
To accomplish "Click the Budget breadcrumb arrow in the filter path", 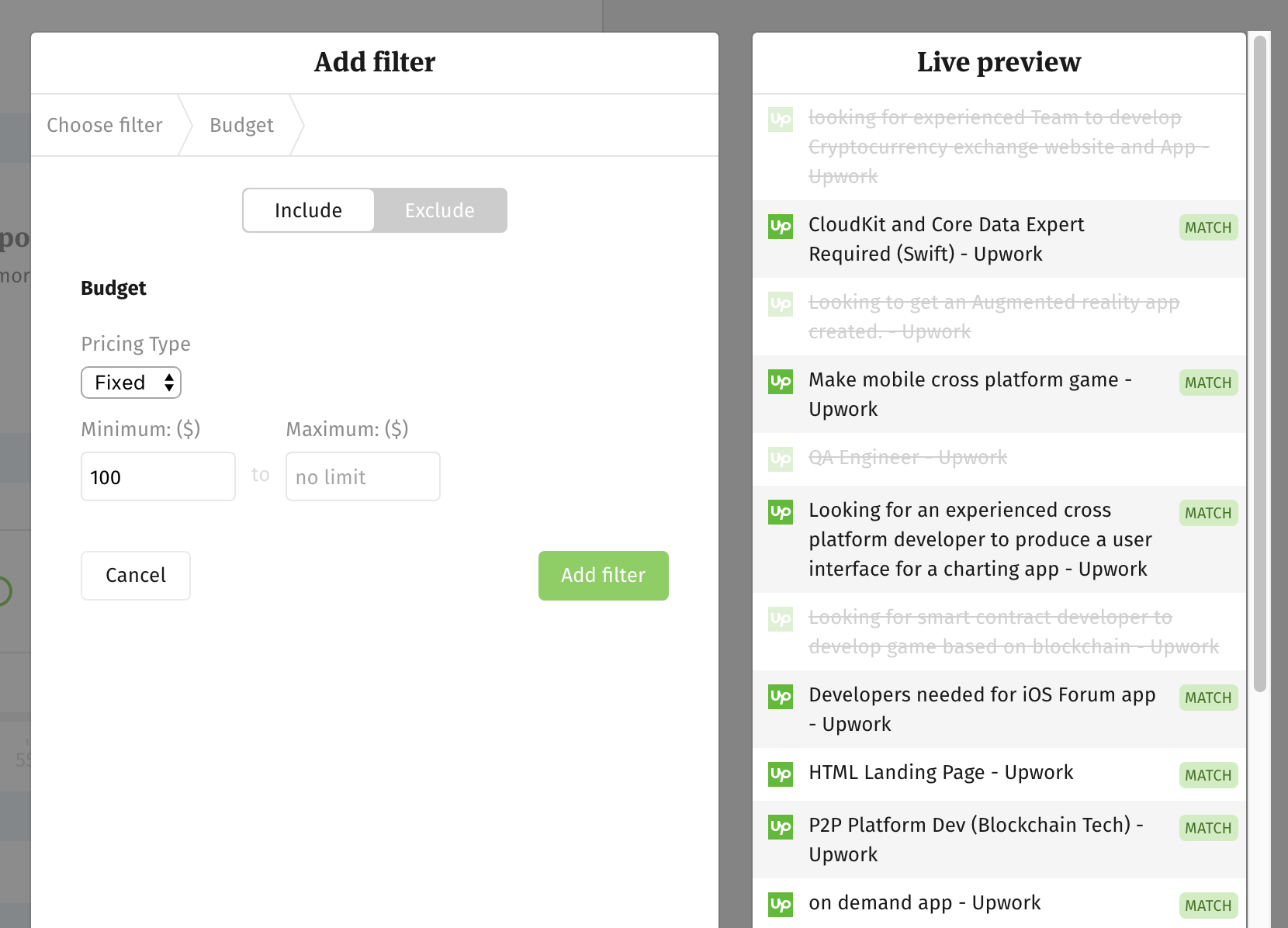I will (x=297, y=125).
